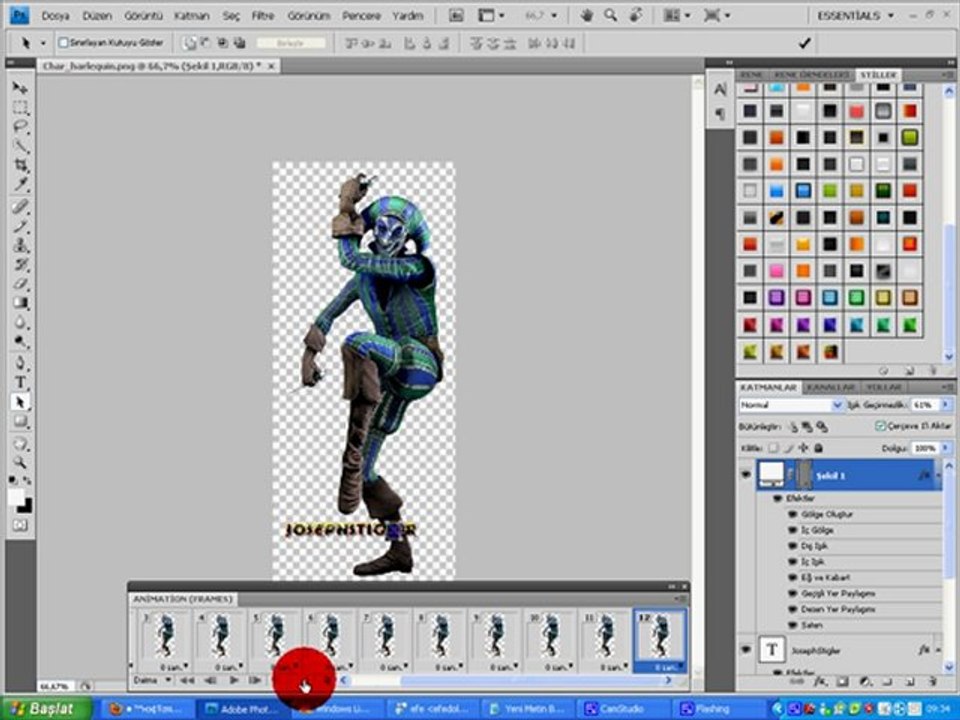The image size is (960, 720).
Task: Select animation frame 7 thumbnail
Action: click(x=384, y=640)
